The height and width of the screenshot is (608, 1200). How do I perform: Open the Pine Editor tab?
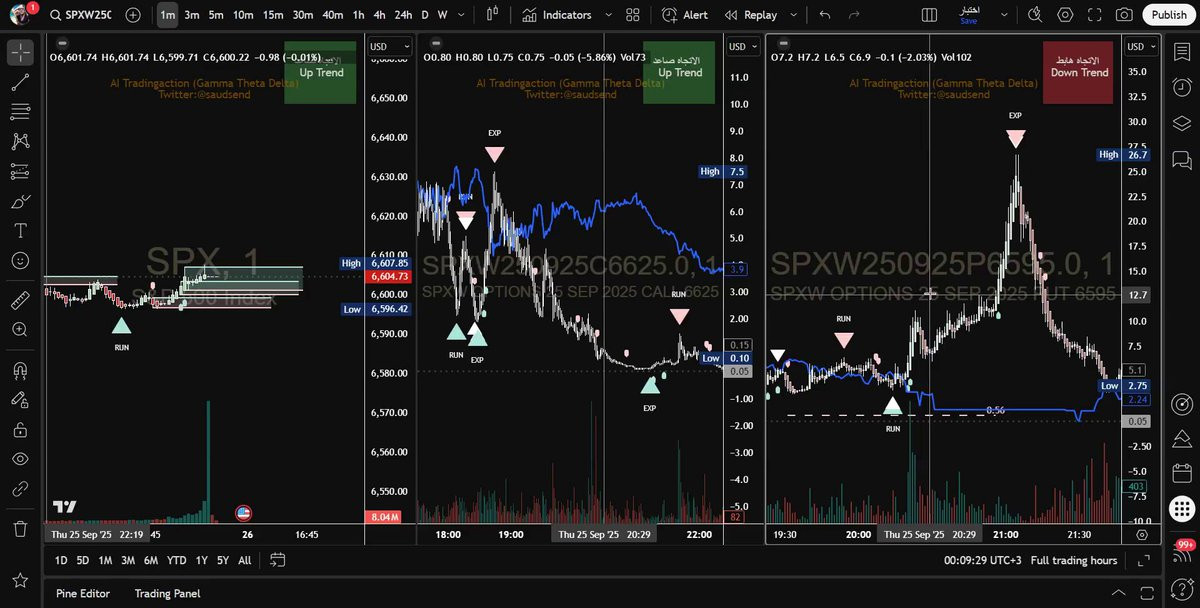83,593
